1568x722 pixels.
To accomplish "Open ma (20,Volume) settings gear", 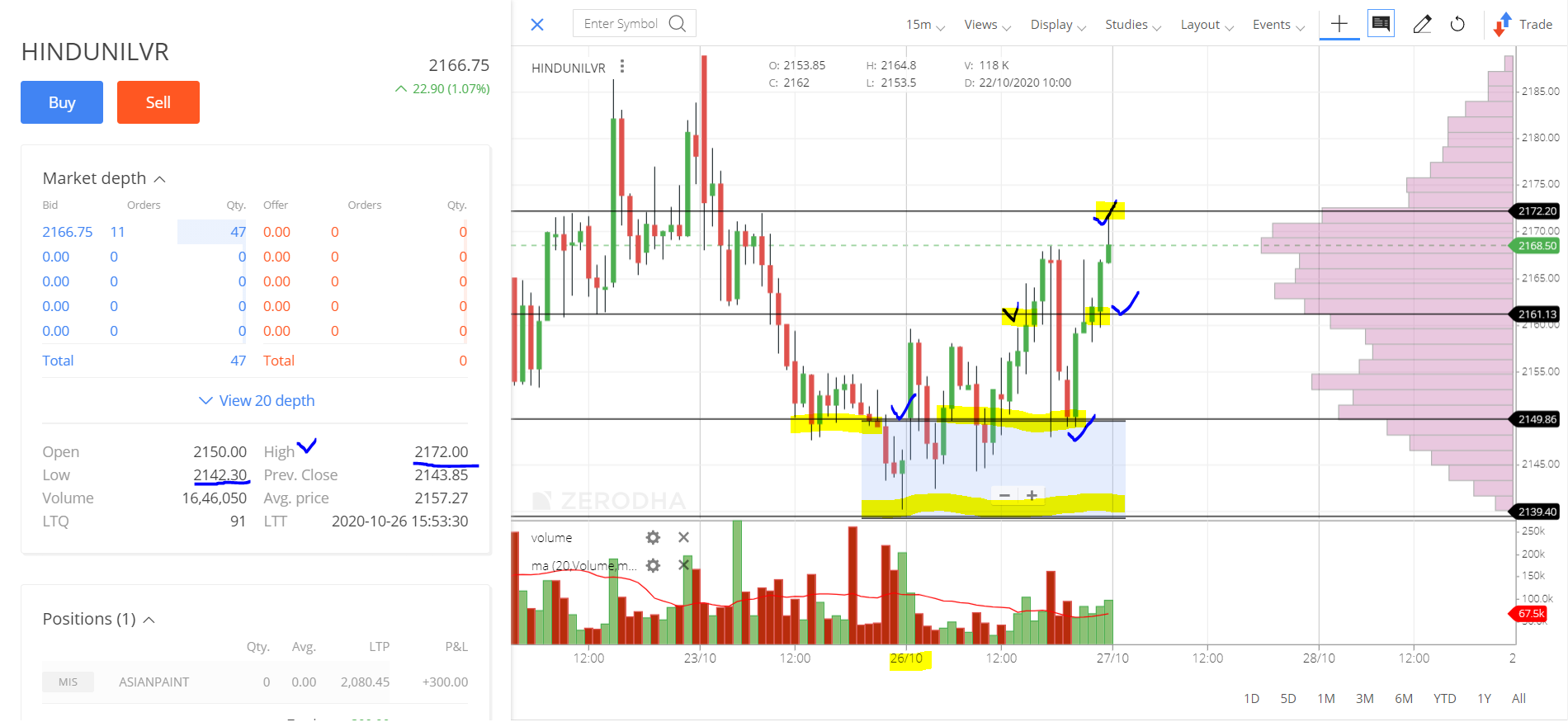I will tap(653, 566).
